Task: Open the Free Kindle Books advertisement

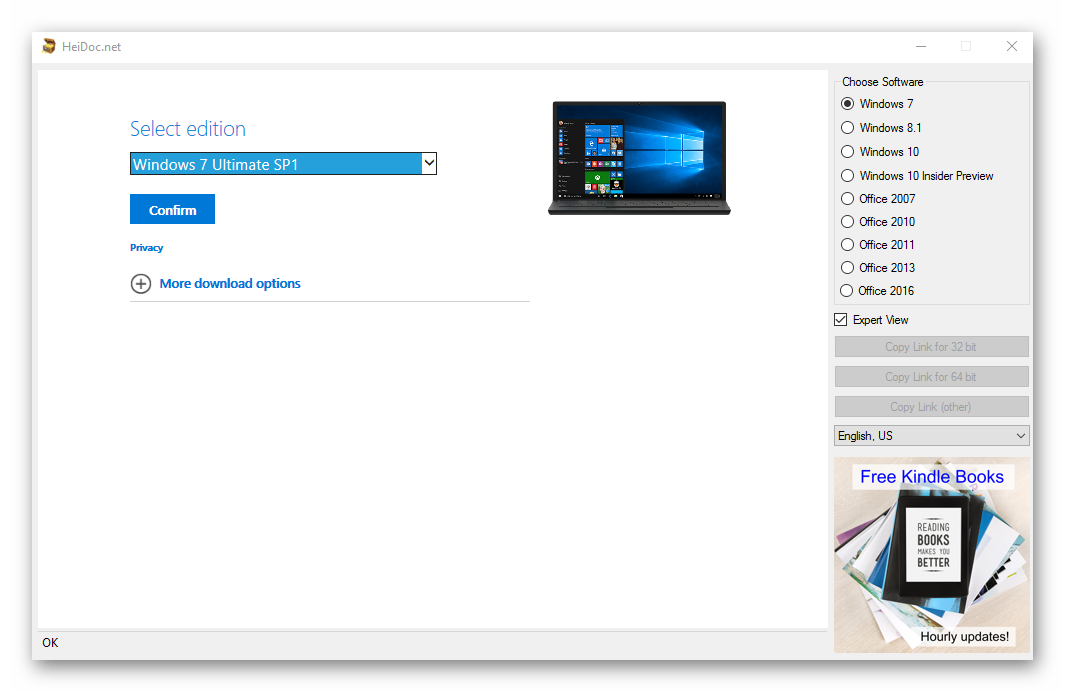Action: 932,555
